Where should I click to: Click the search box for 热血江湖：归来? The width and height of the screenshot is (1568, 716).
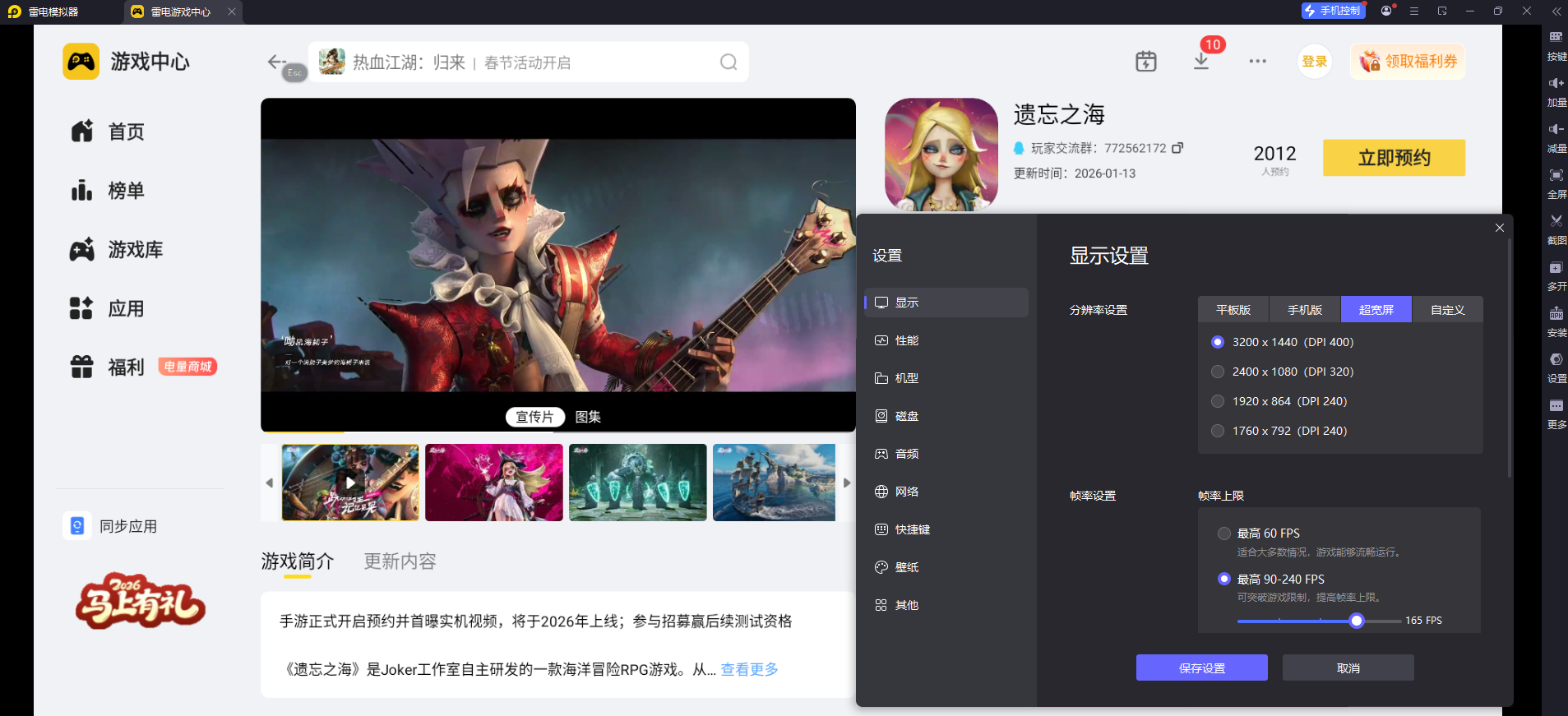tap(528, 62)
